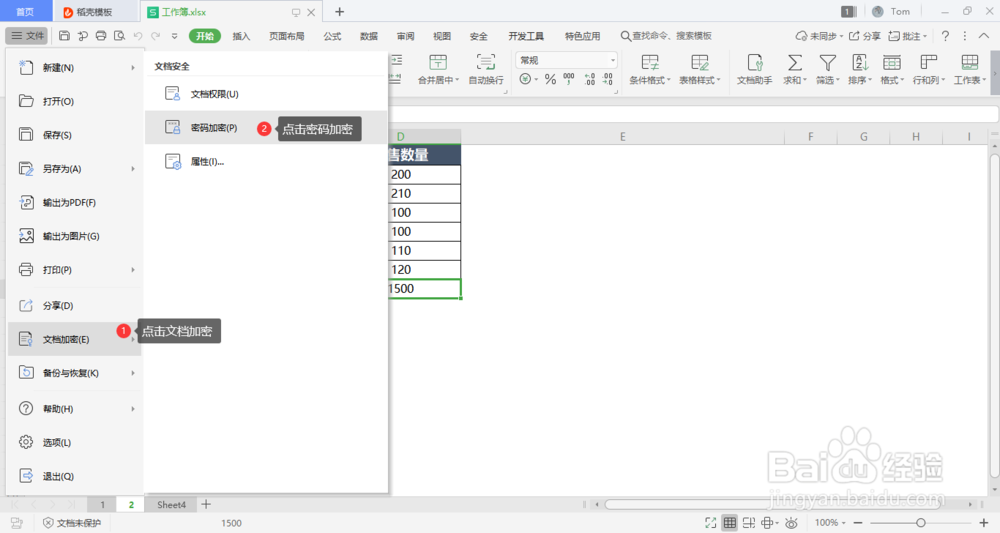Click the 条件格式 icon

tap(650, 62)
